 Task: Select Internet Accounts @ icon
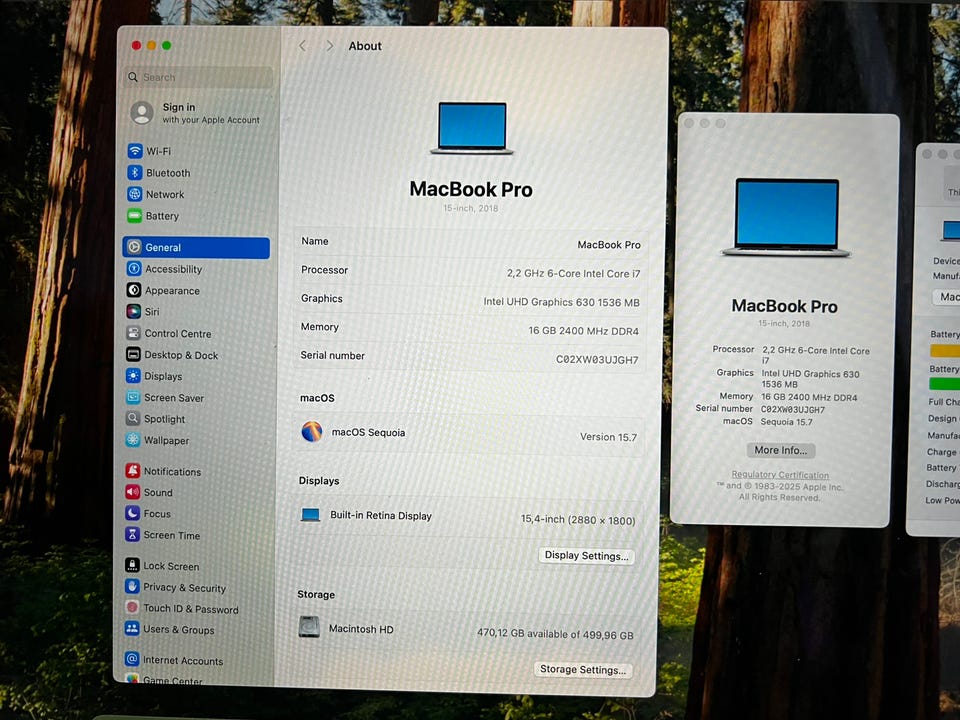click(x=132, y=659)
